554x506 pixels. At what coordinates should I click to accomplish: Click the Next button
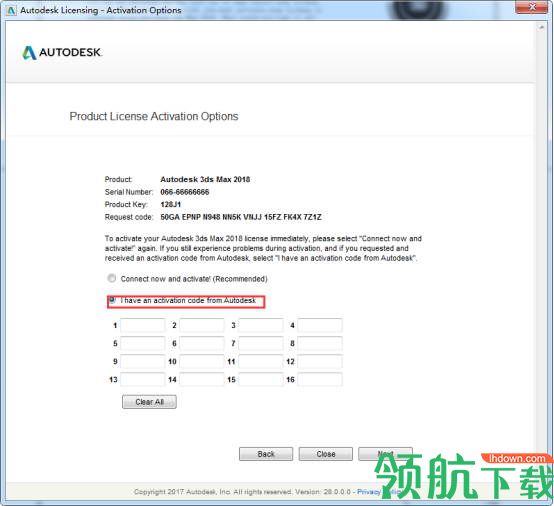pyautogui.click(x=385, y=454)
